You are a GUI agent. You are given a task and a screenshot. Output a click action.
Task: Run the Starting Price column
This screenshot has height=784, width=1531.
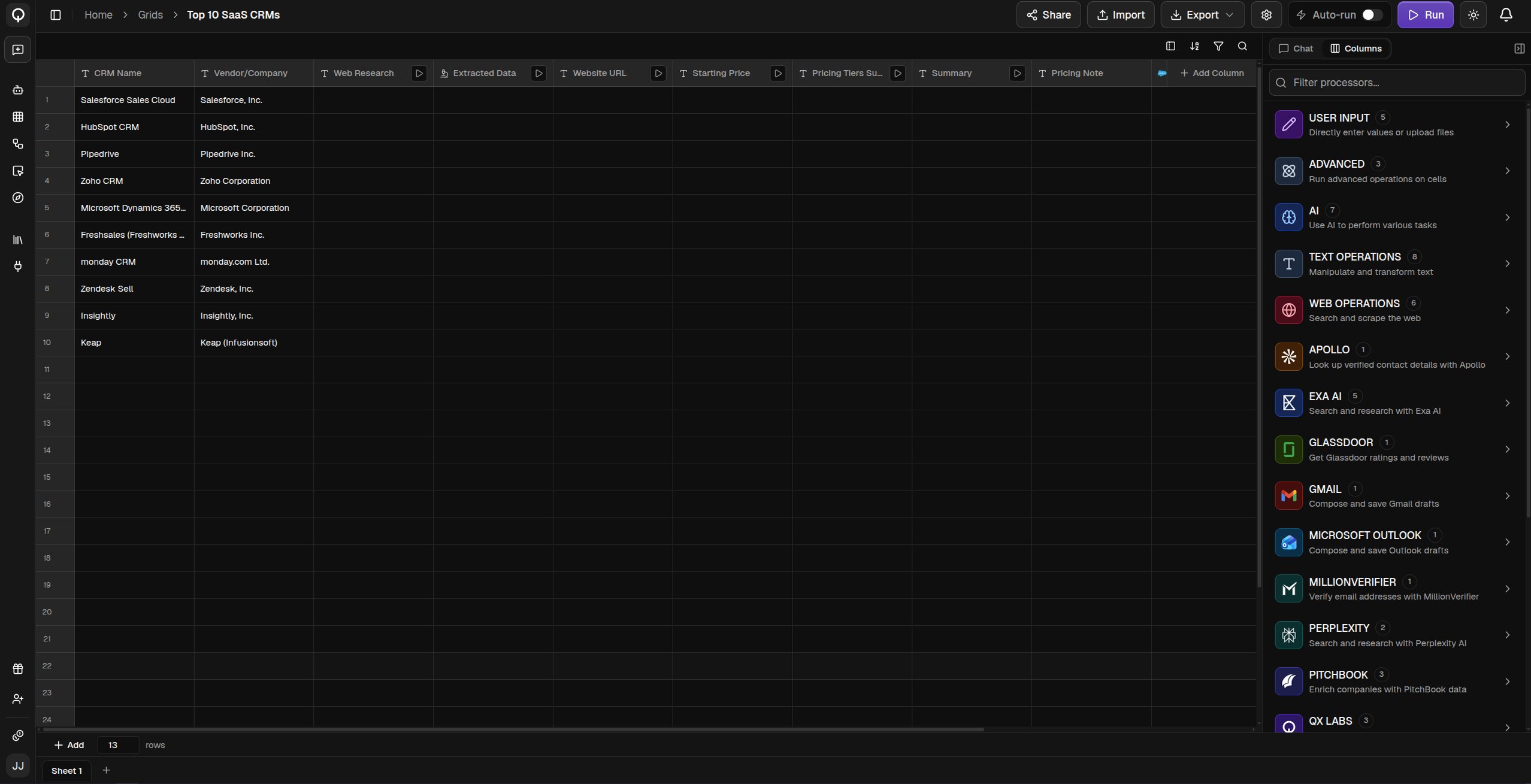pos(777,73)
